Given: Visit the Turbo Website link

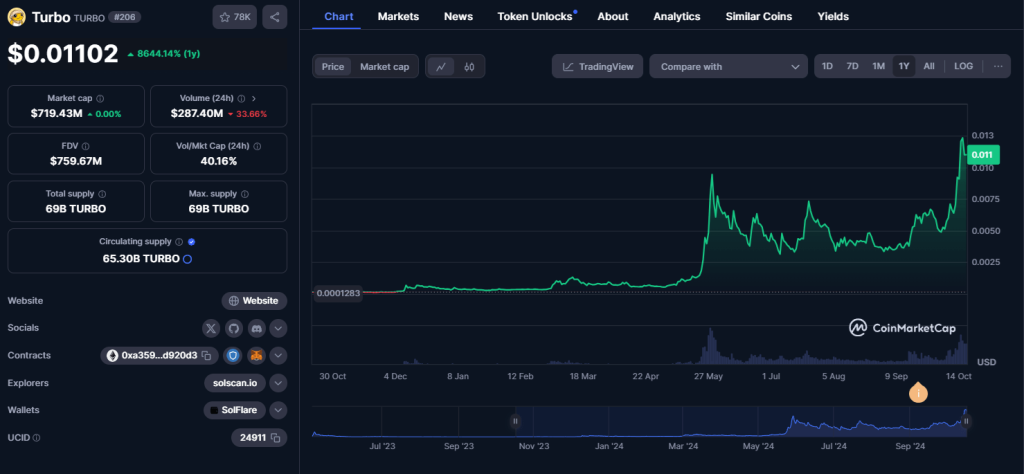Looking at the screenshot, I should (255, 301).
